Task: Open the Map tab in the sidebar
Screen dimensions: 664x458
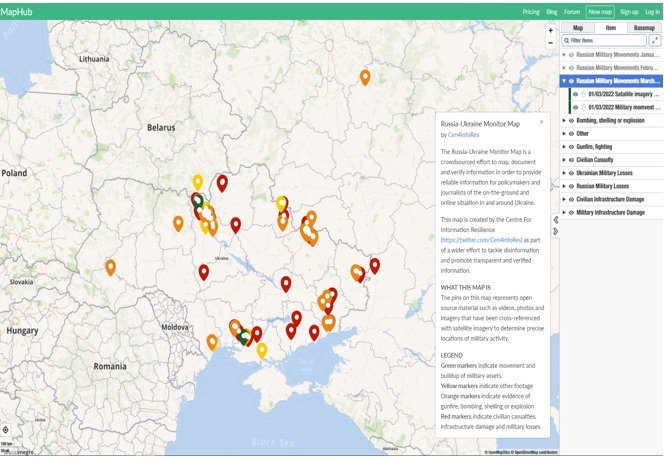Action: pyautogui.click(x=578, y=27)
